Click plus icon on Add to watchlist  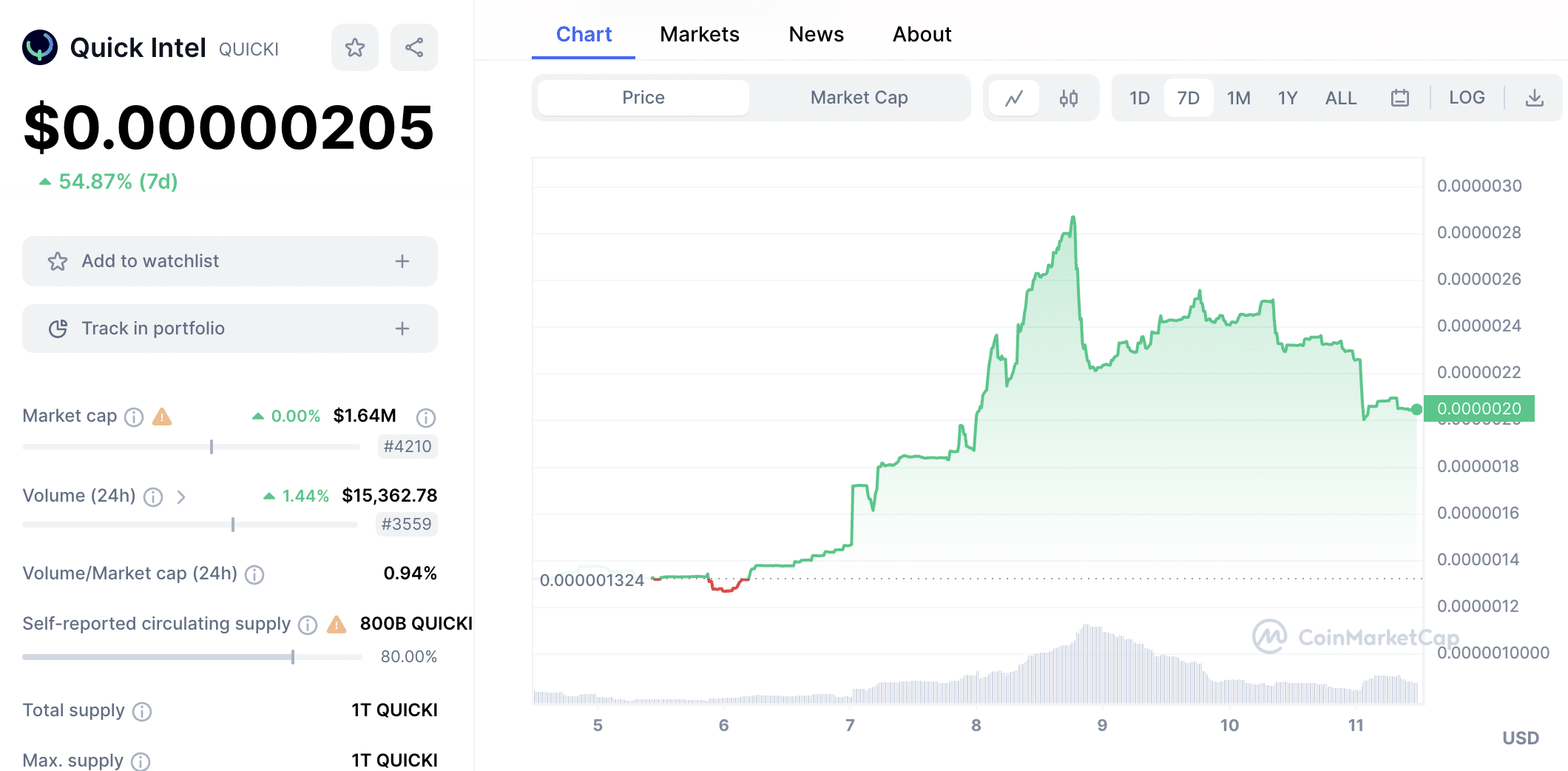pos(402,261)
